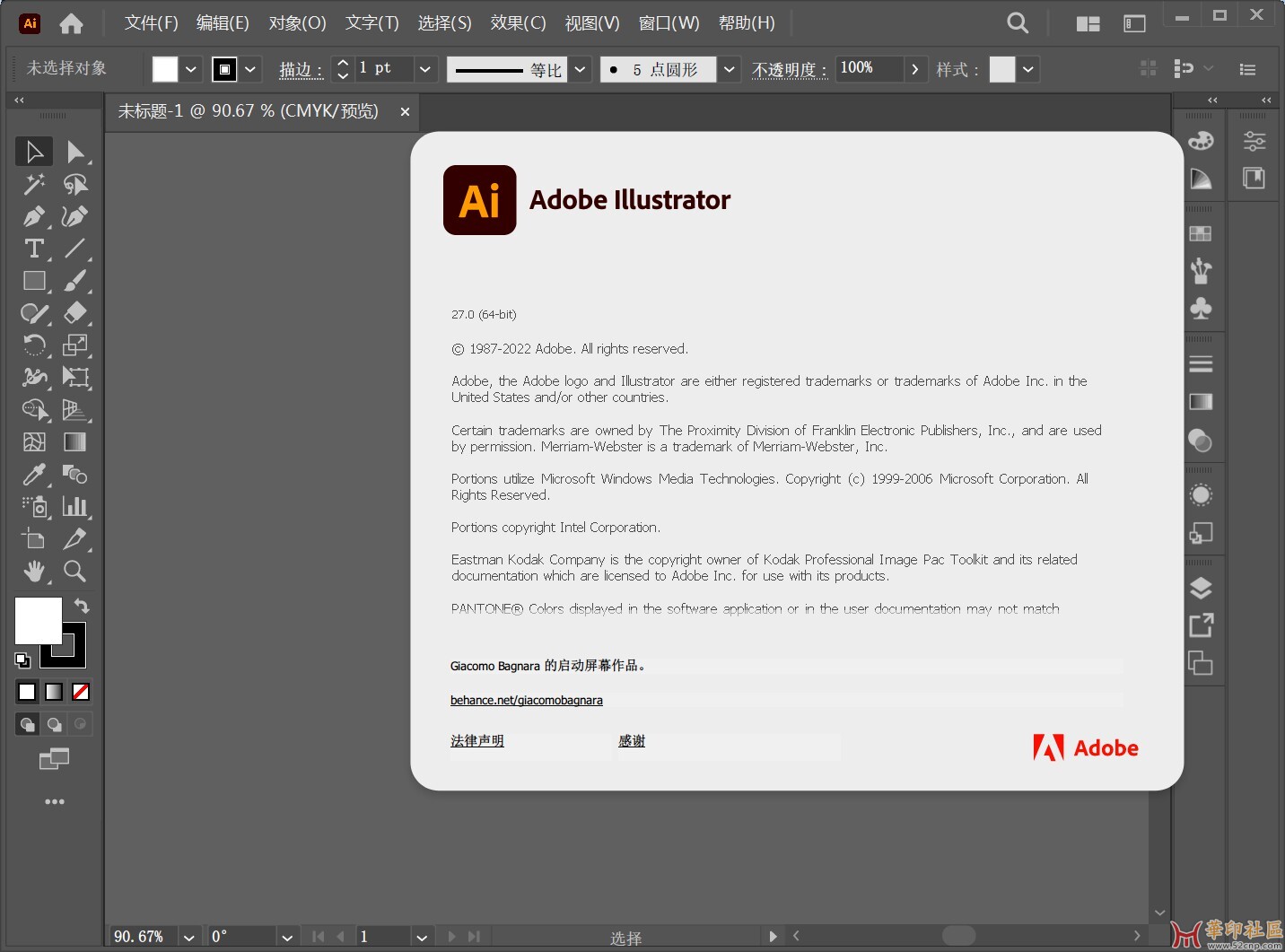This screenshot has height=952, width=1285.
Task: Select the Paintbrush tool
Action: [75, 281]
